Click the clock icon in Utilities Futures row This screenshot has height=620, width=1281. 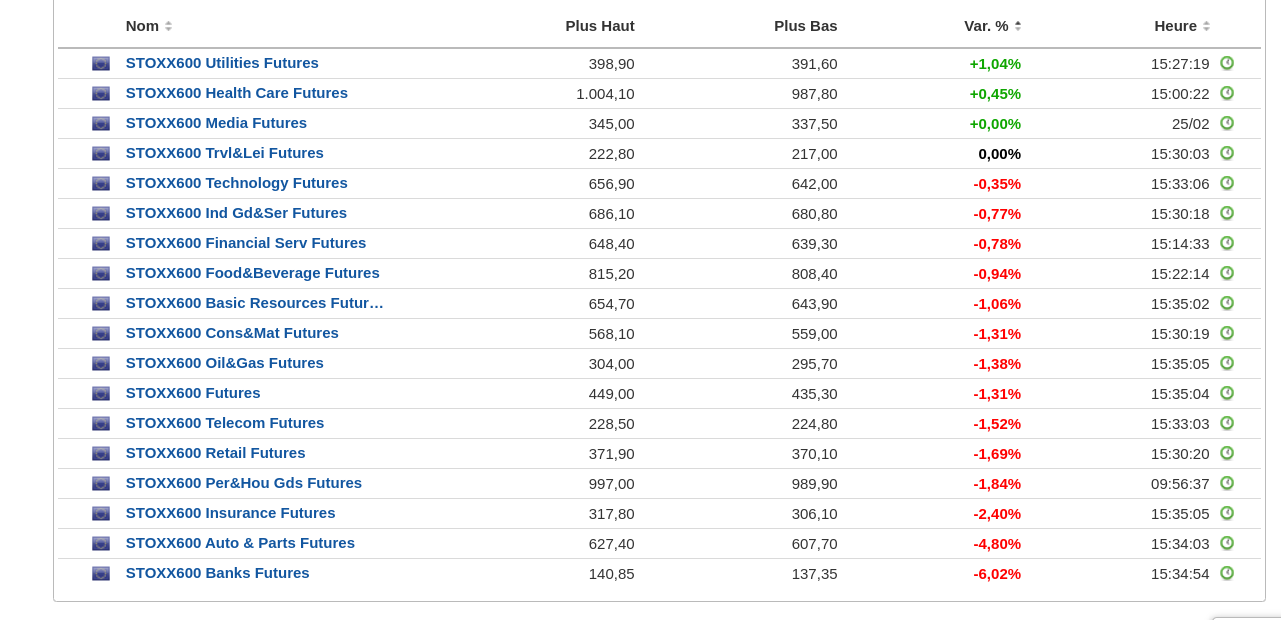click(x=1227, y=63)
